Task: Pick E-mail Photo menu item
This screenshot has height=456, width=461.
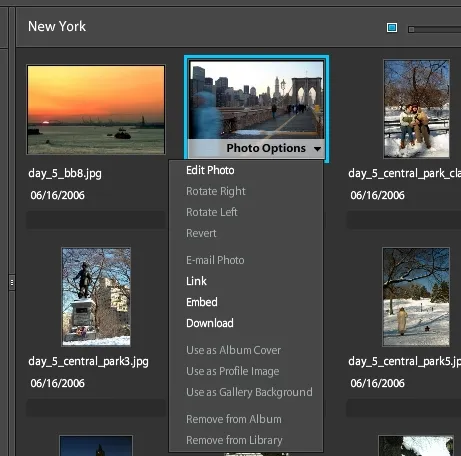Action: [x=215, y=260]
